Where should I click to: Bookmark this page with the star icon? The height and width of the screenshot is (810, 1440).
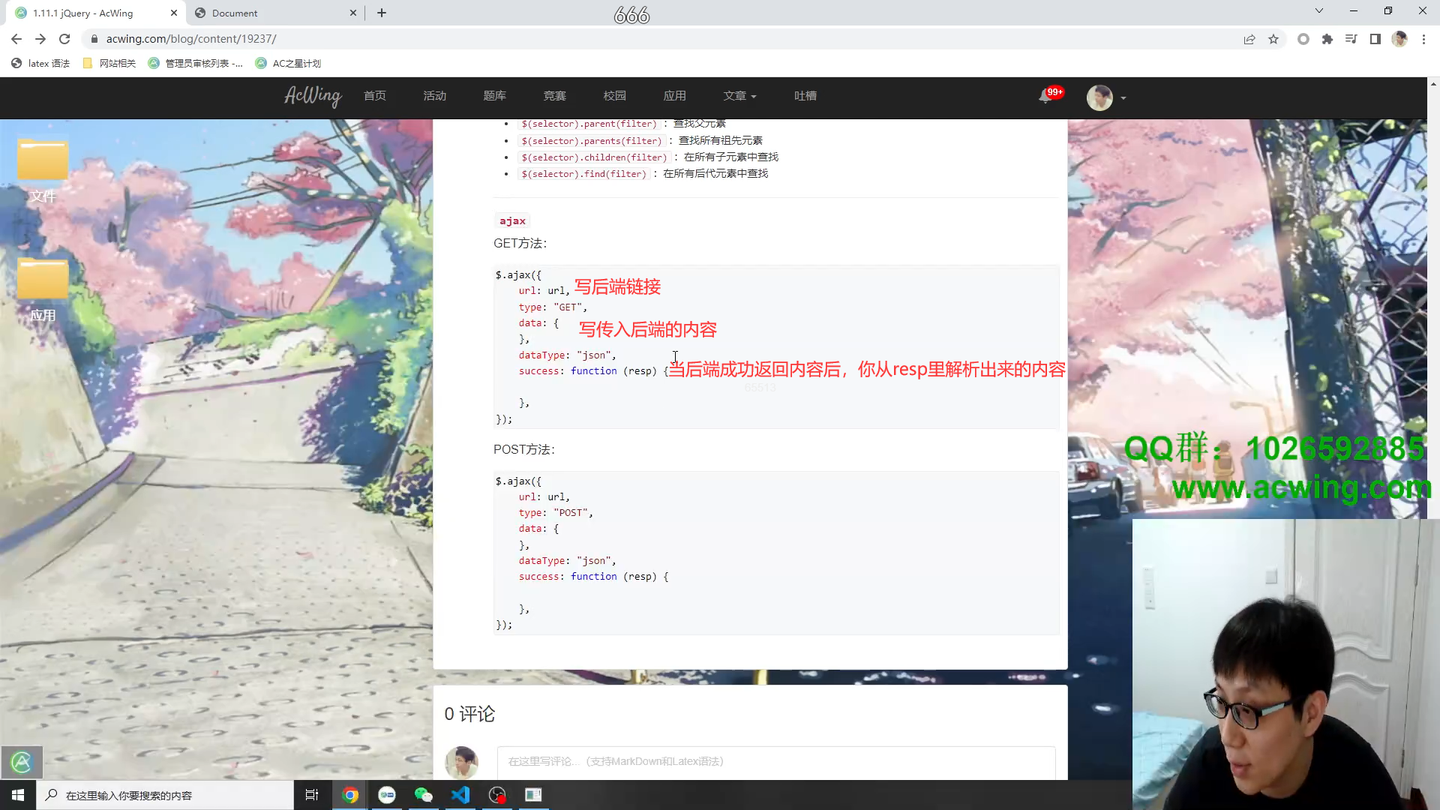[x=1273, y=39]
